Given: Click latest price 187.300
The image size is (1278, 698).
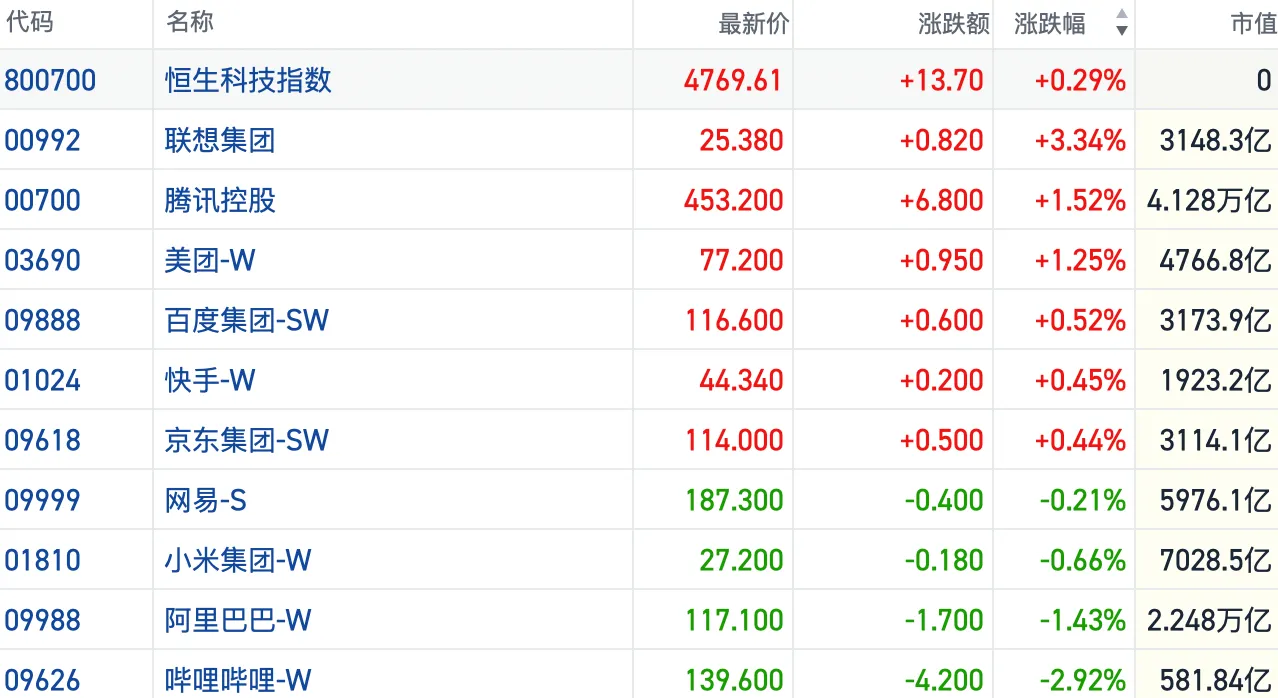Looking at the screenshot, I should click(x=734, y=500).
